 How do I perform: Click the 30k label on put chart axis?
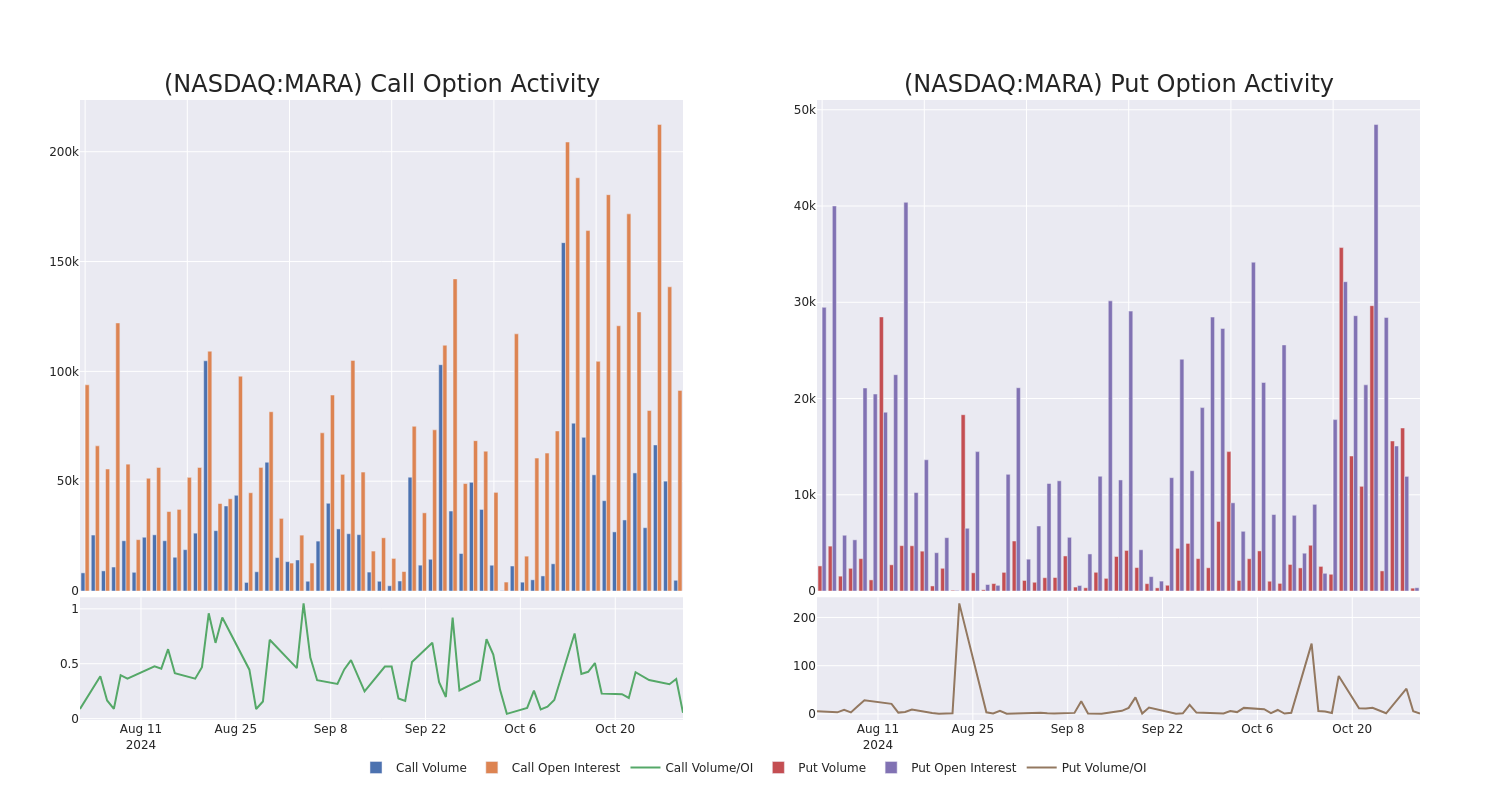(x=805, y=302)
